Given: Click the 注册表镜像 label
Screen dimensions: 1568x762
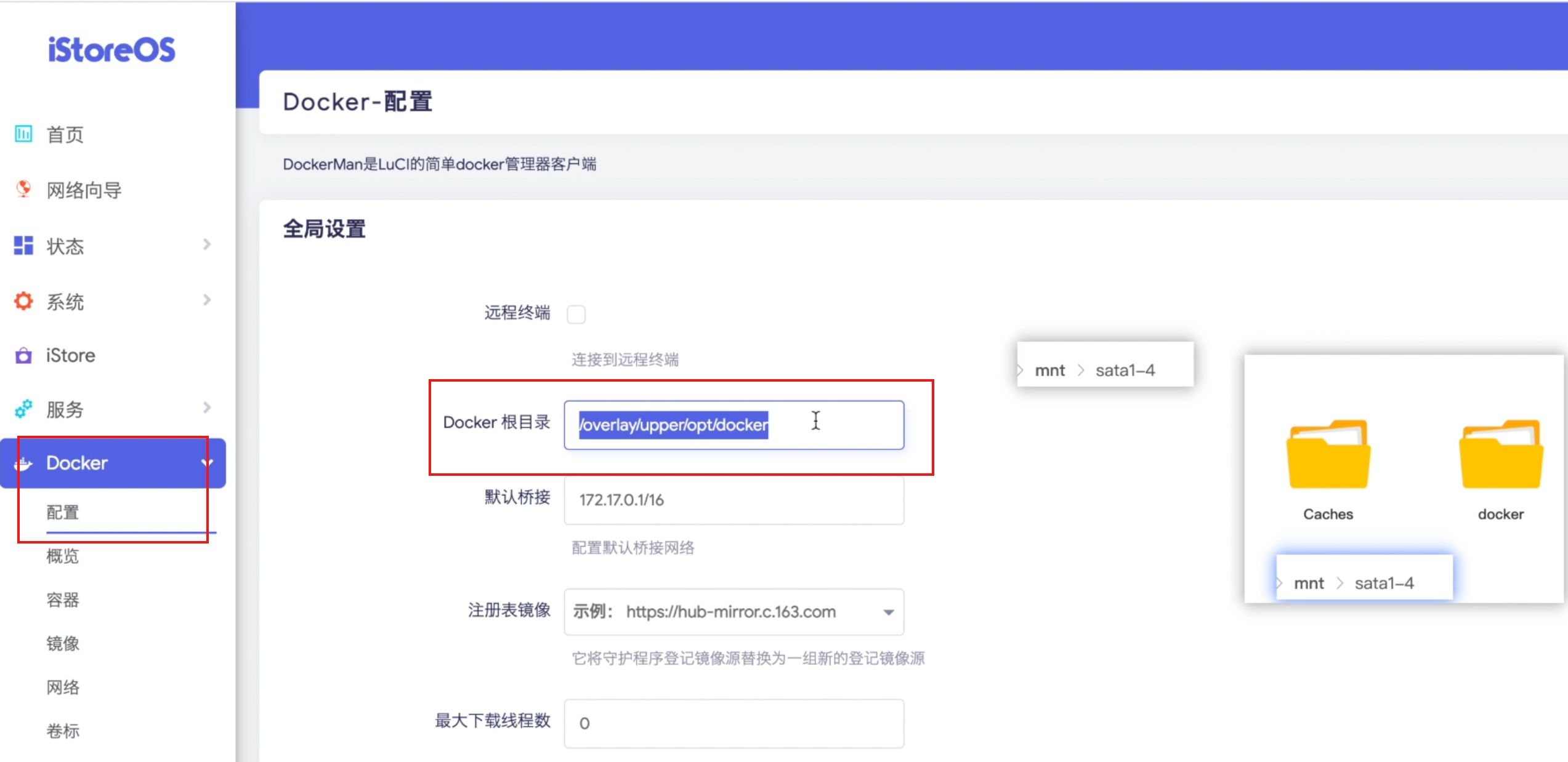Looking at the screenshot, I should pyautogui.click(x=509, y=610).
